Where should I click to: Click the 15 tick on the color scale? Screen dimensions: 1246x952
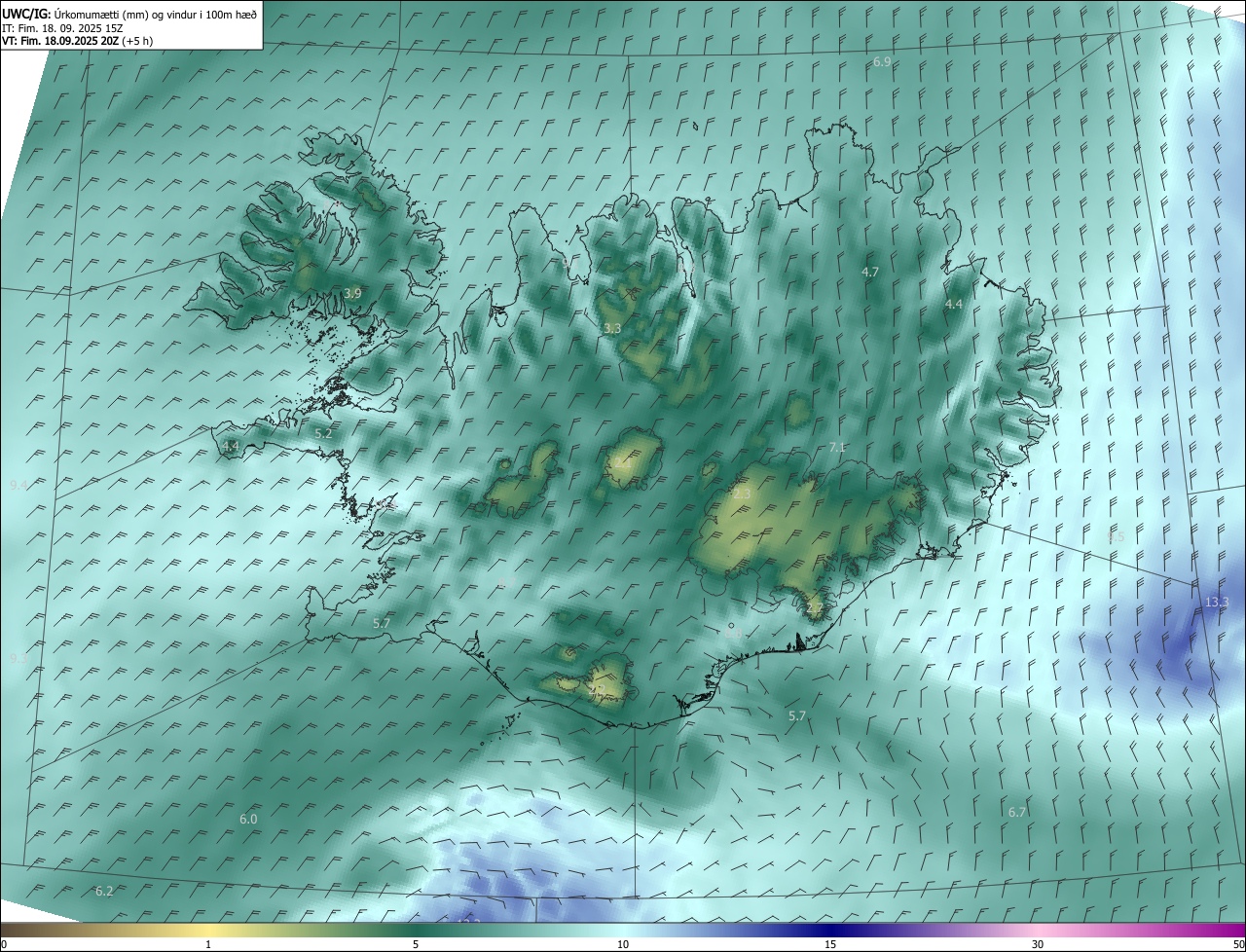[830, 944]
